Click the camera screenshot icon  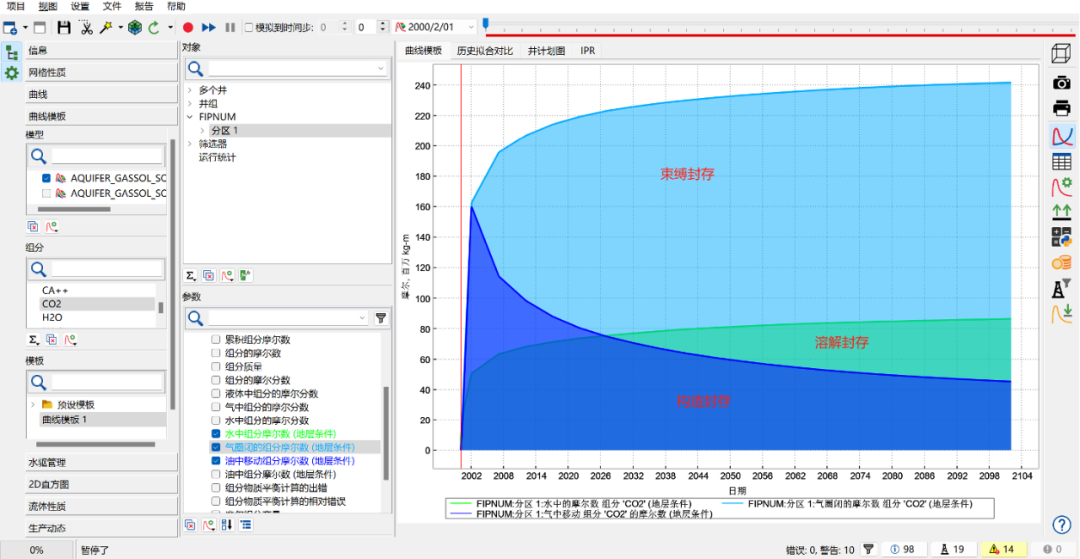pos(1061,83)
